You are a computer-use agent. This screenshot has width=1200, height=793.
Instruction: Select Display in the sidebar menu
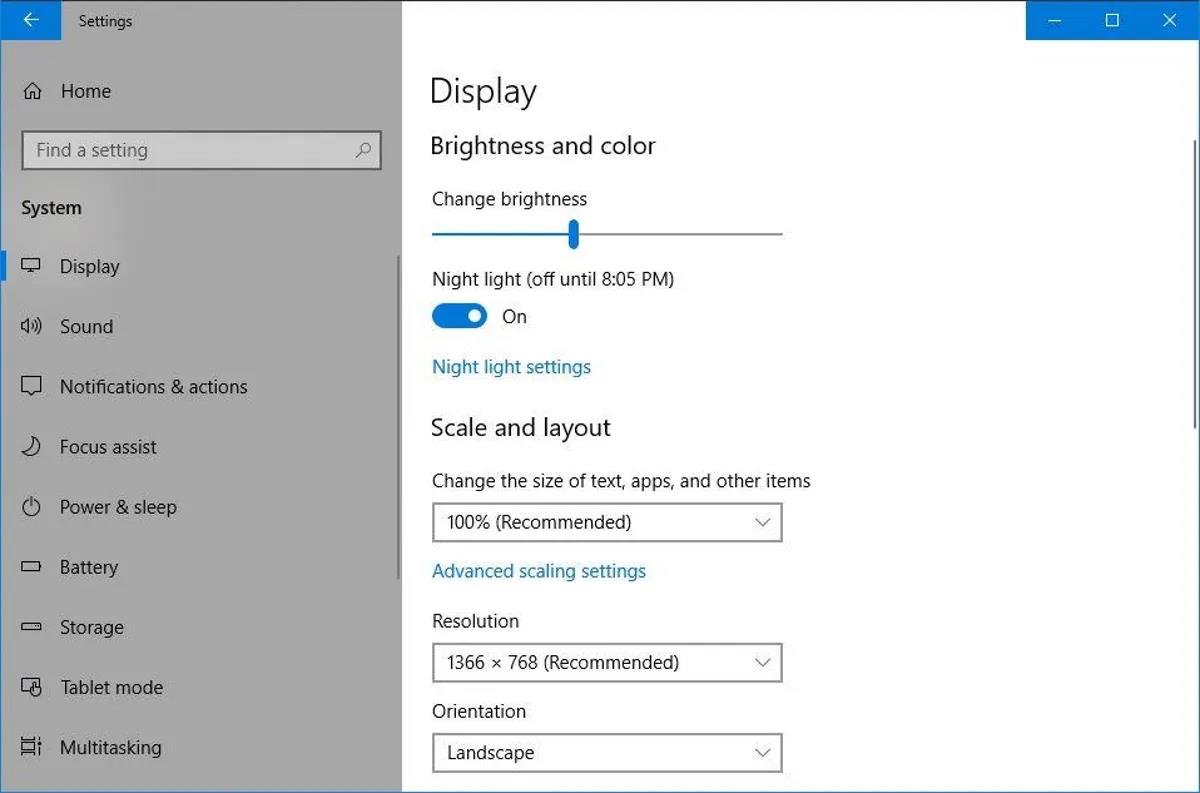click(89, 267)
